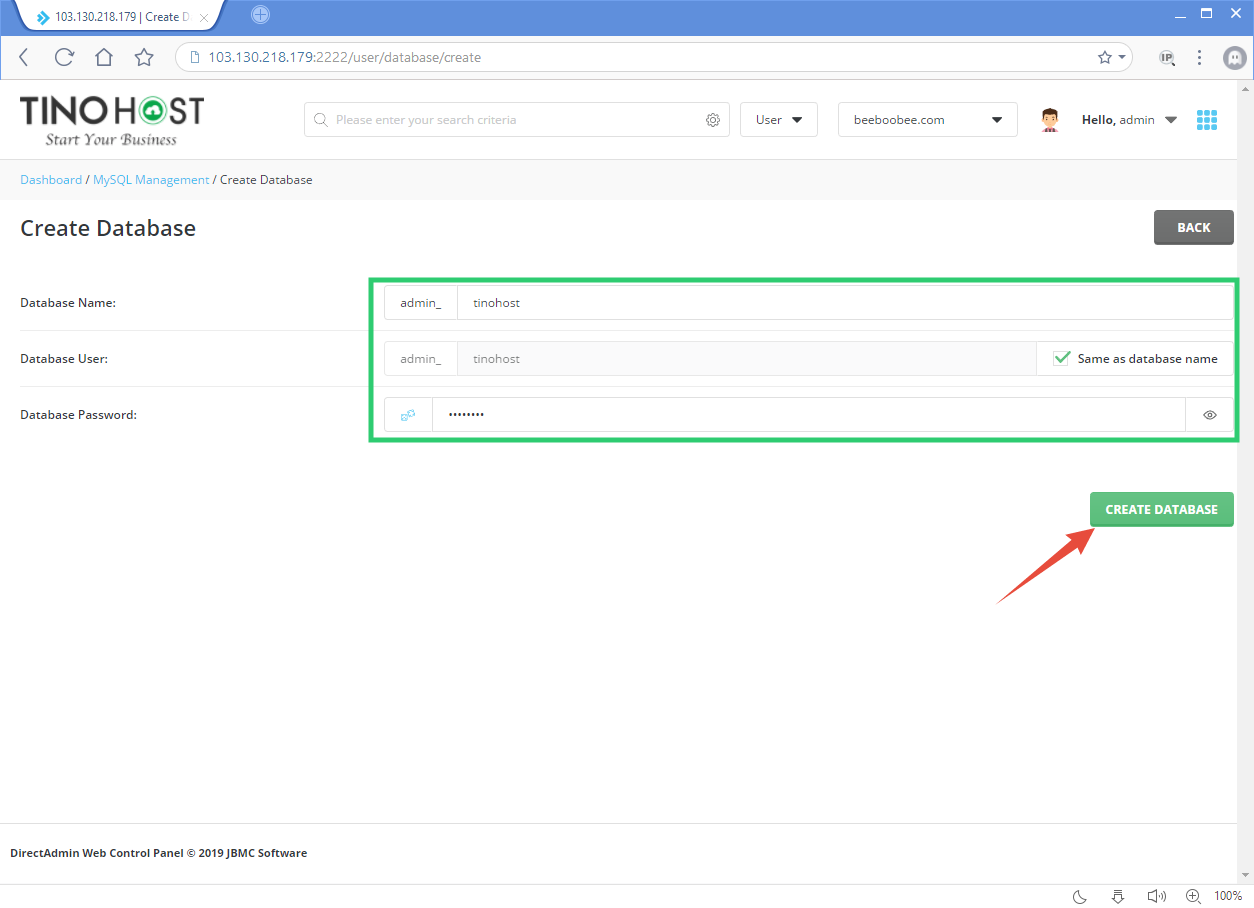Uncheck 'Same as database name'
Screen dimensions: 1254x908
[x=1061, y=357]
